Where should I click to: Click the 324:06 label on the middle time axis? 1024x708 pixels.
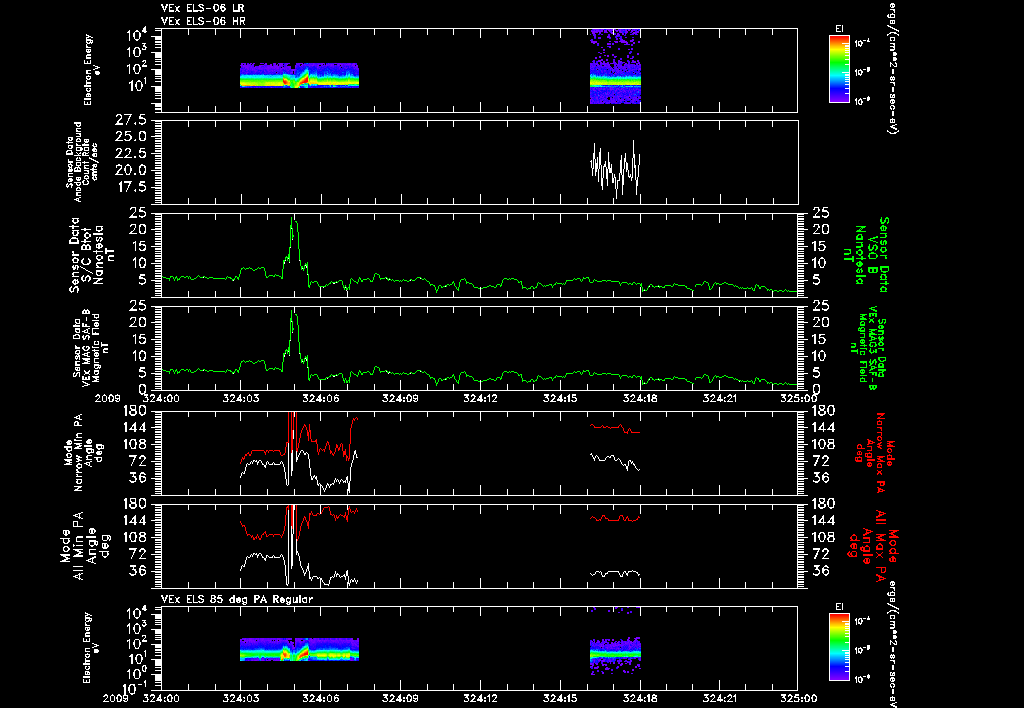click(321, 397)
